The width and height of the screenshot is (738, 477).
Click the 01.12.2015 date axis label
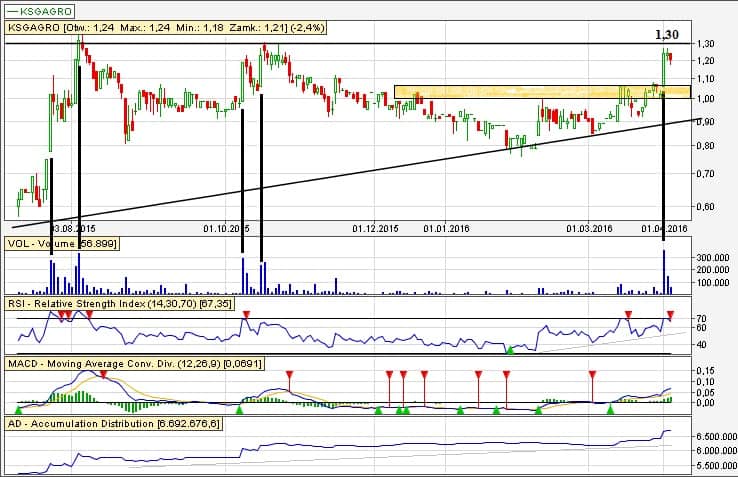(x=375, y=229)
